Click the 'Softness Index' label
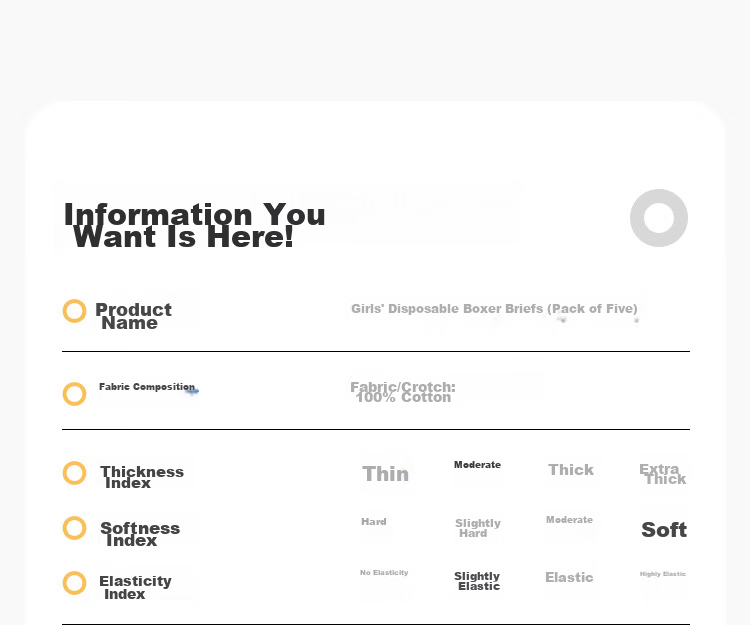Screen dimensions: 750x625 click(x=140, y=534)
